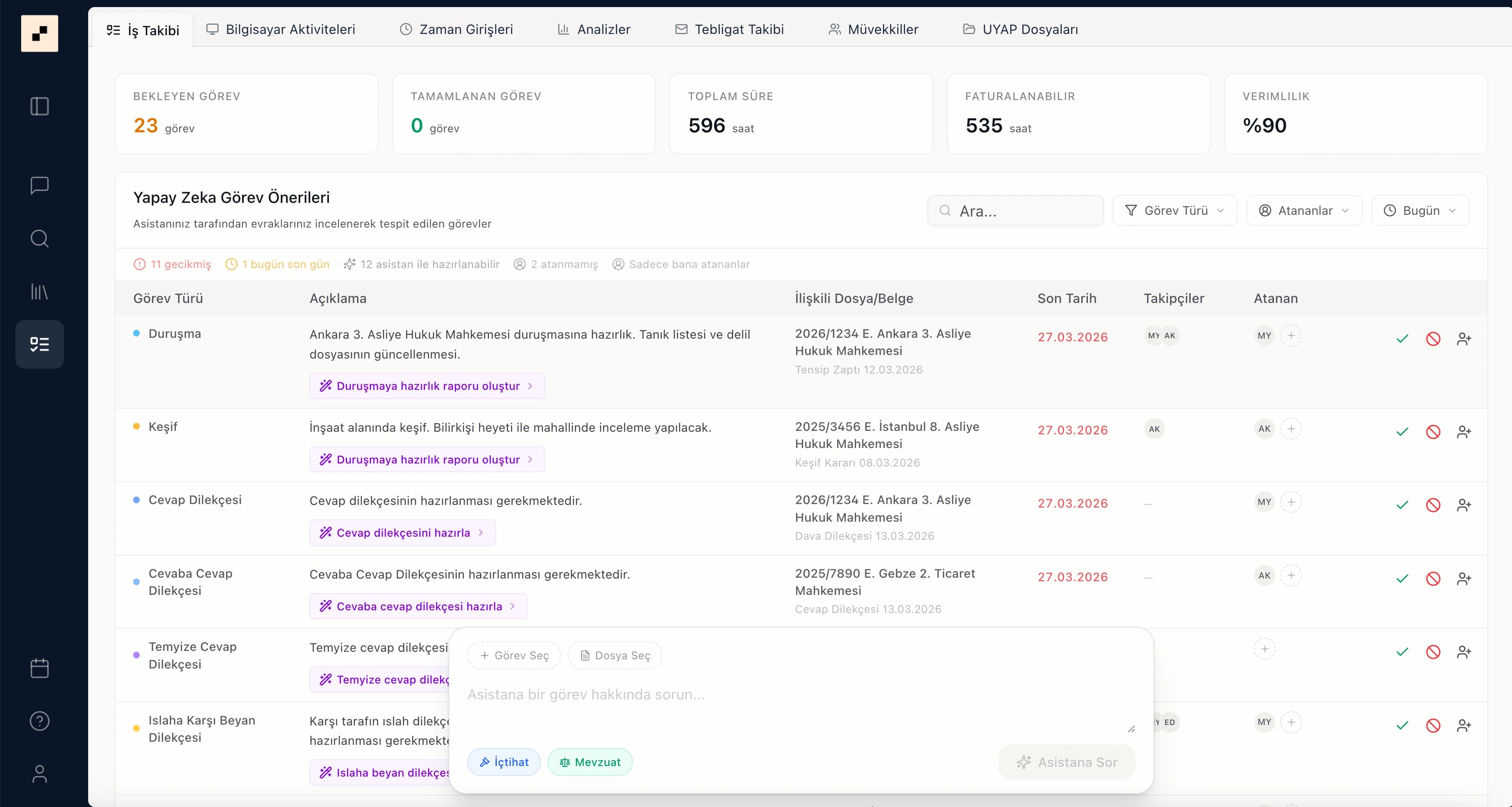Image resolution: width=1512 pixels, height=807 pixels.
Task: Run 'Cevap dilekçesini hazırla' AI action
Action: 402,532
